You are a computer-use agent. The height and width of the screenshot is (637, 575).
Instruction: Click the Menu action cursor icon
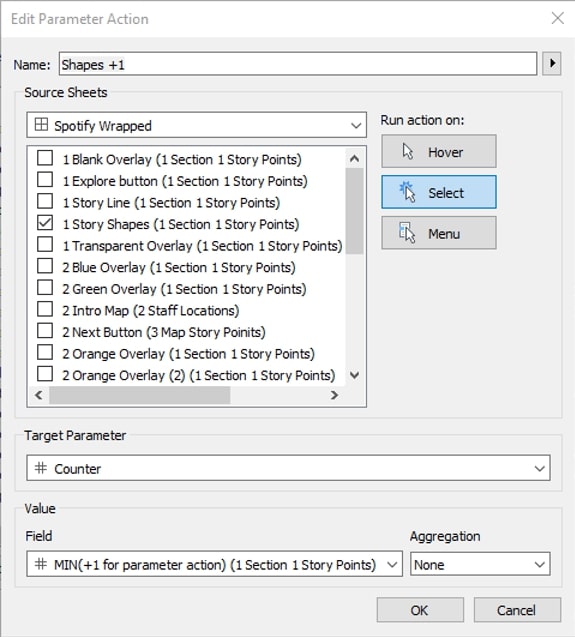pos(407,233)
